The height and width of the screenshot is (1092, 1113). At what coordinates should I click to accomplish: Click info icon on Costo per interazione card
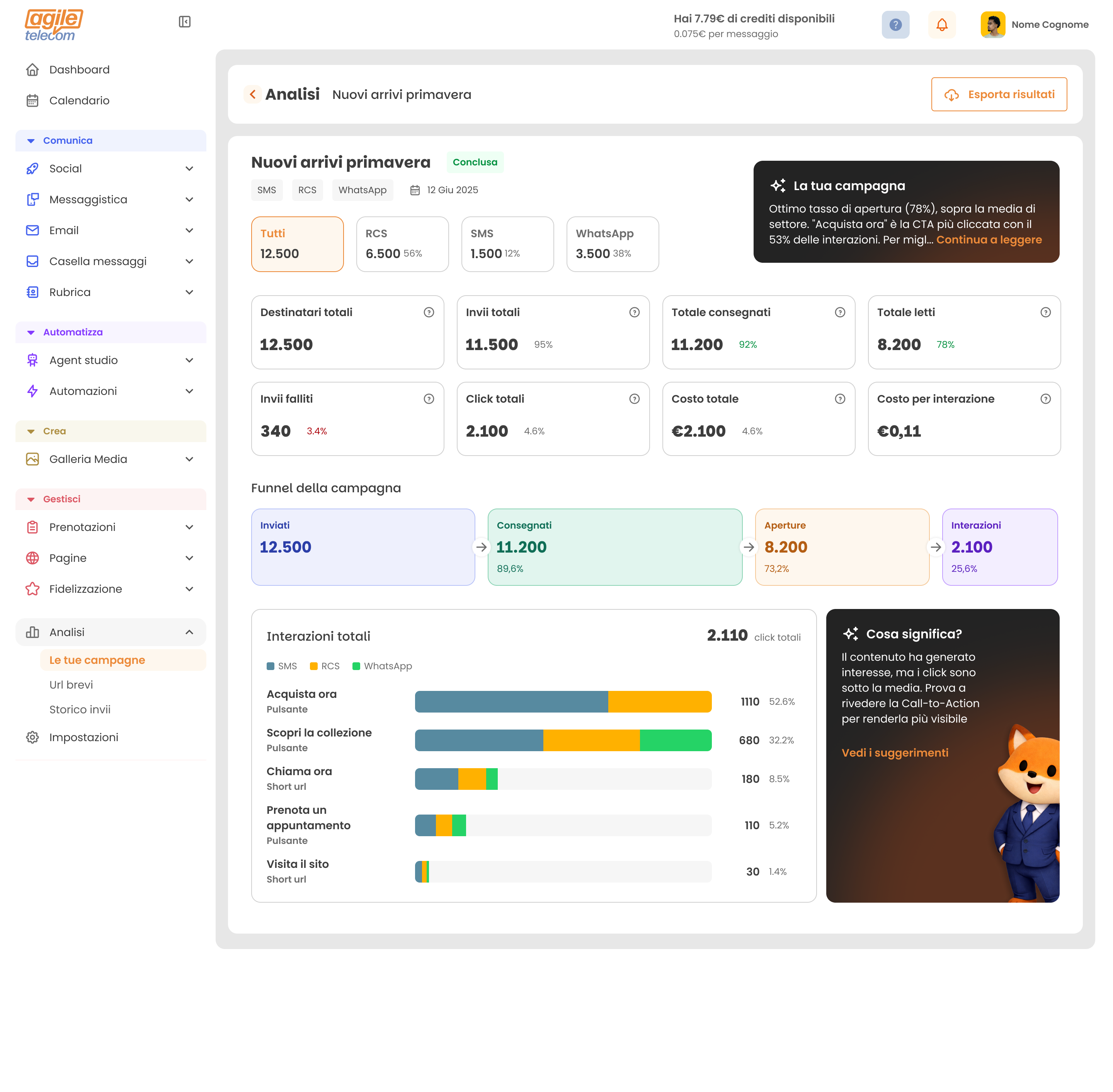point(1045,399)
